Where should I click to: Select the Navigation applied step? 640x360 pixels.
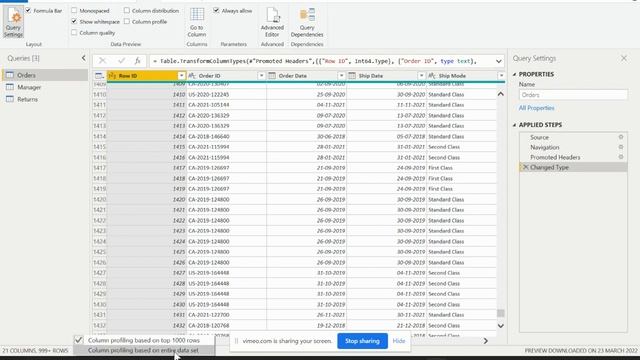(544, 147)
